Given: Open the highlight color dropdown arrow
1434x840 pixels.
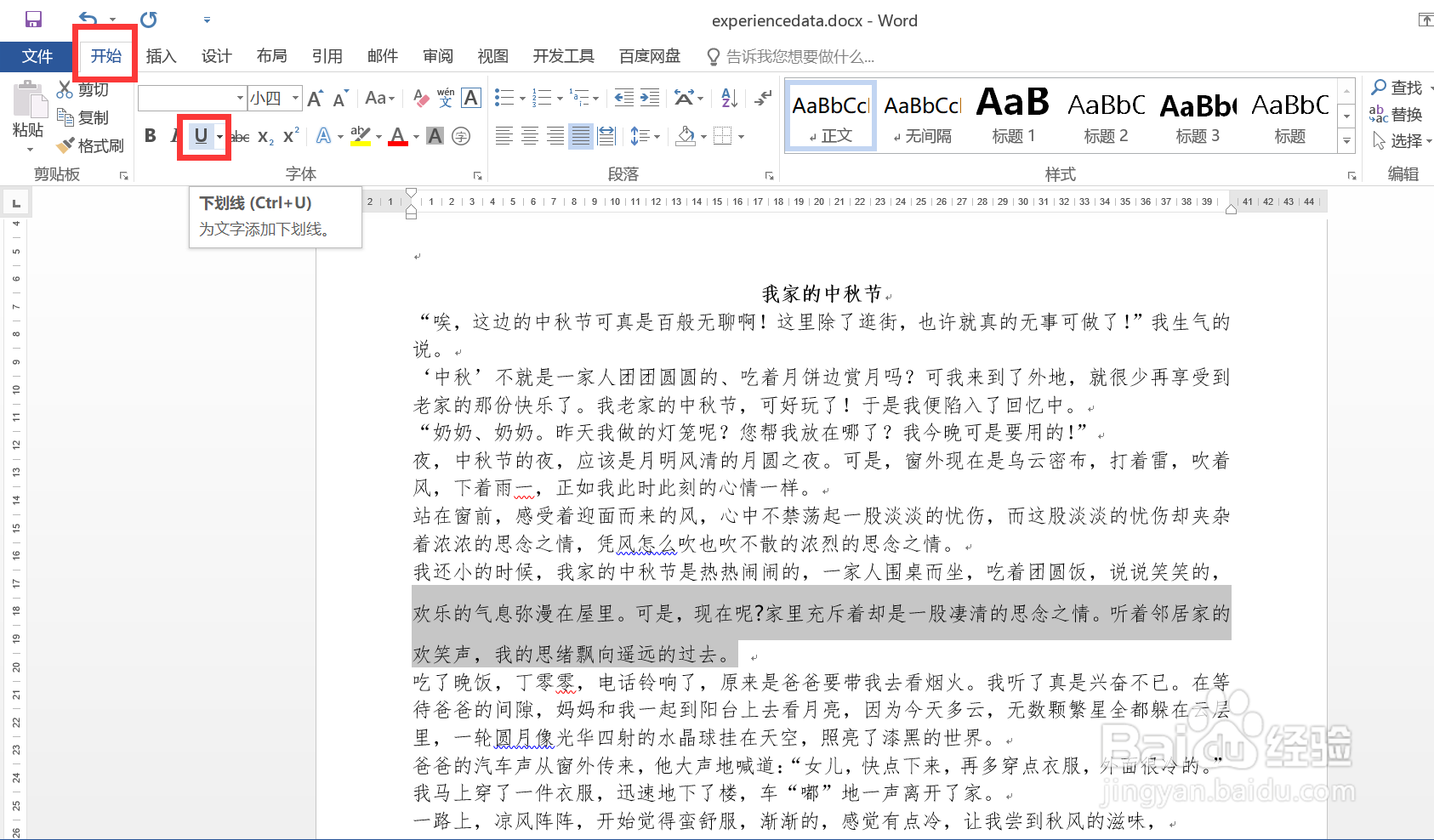Looking at the screenshot, I should (378, 136).
